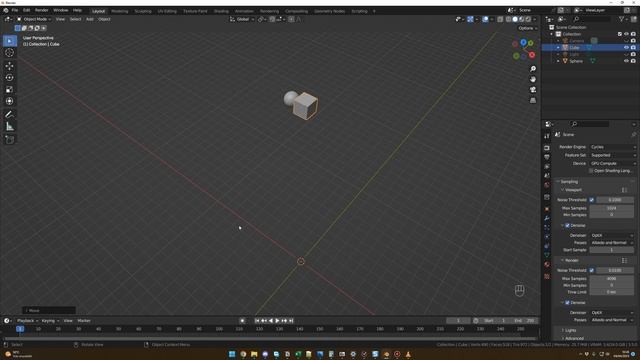
Task: Open Render Passes Albedo and Normal dropdown
Action: click(x=612, y=320)
